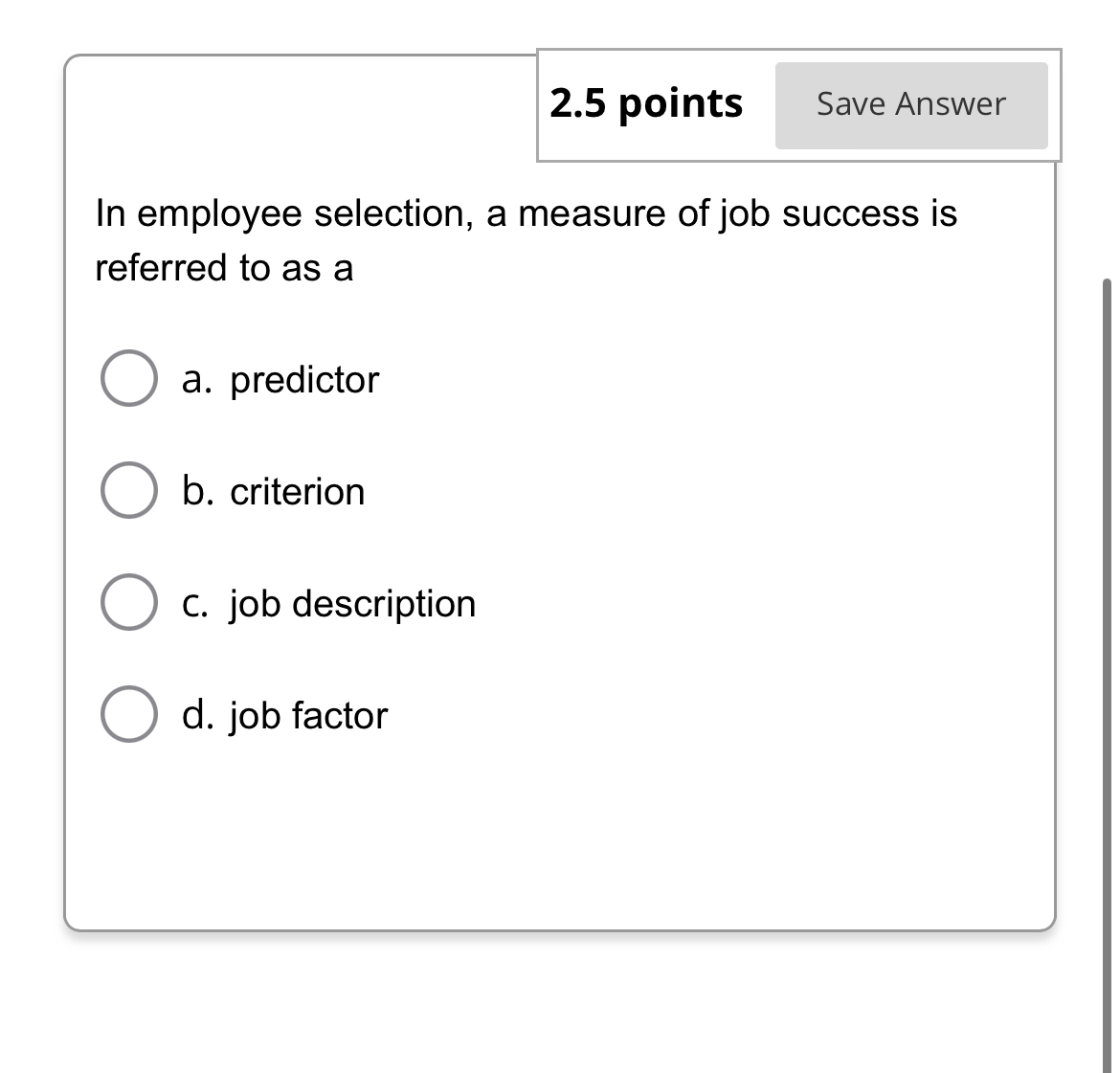The width and height of the screenshot is (1120, 1073).
Task: Click the answer label text criterion
Action: [x=297, y=491]
